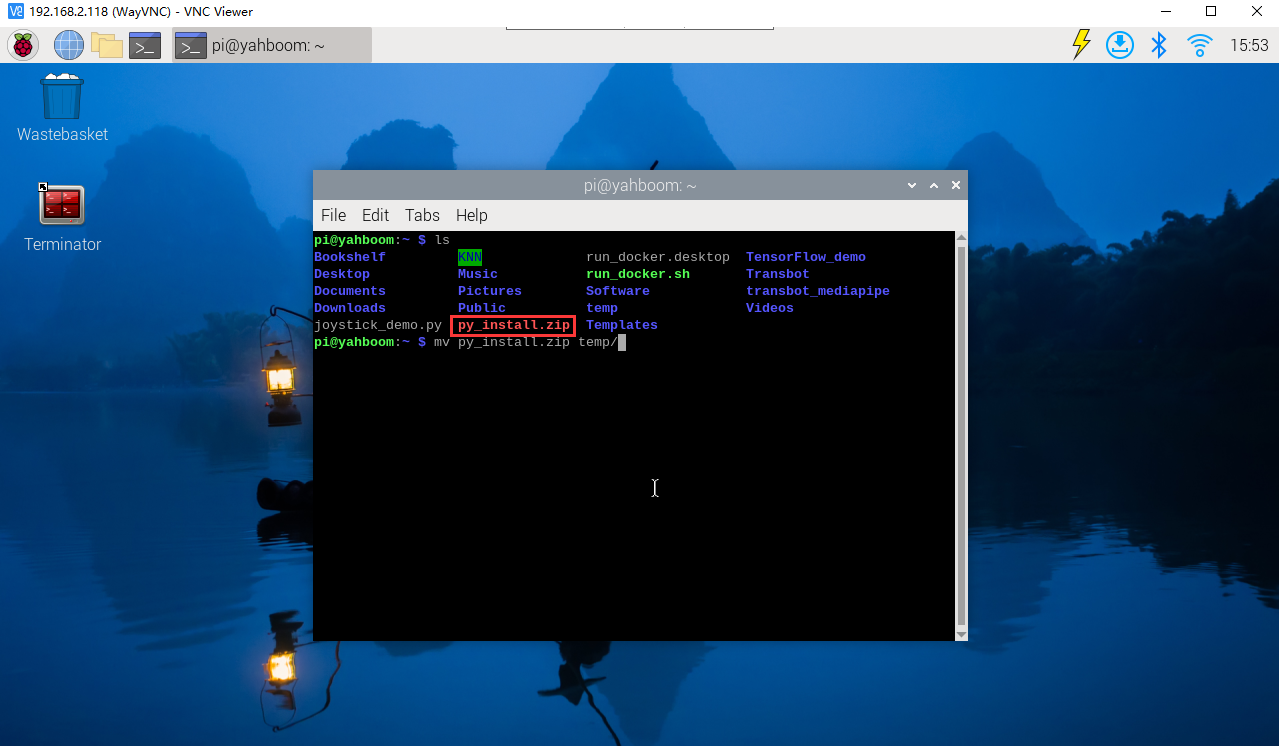Close the pi@yahboom terminal window

click(x=956, y=186)
